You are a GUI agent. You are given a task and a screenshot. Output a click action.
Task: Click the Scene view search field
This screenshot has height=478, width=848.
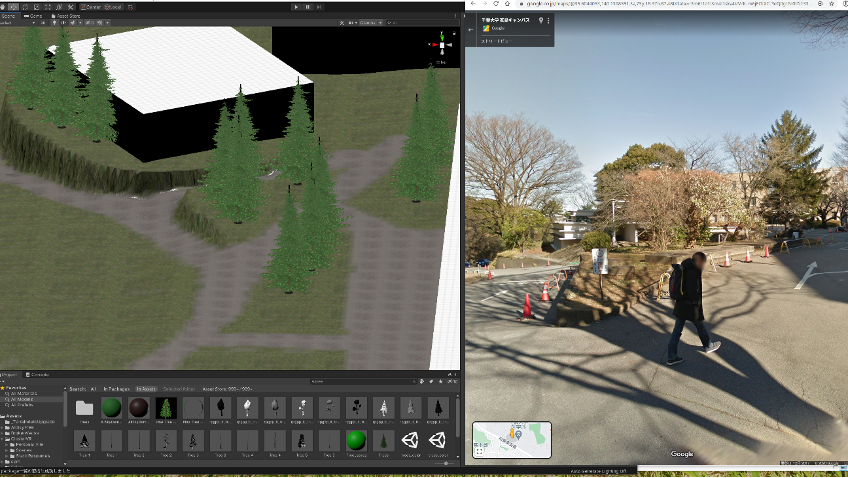[422, 23]
